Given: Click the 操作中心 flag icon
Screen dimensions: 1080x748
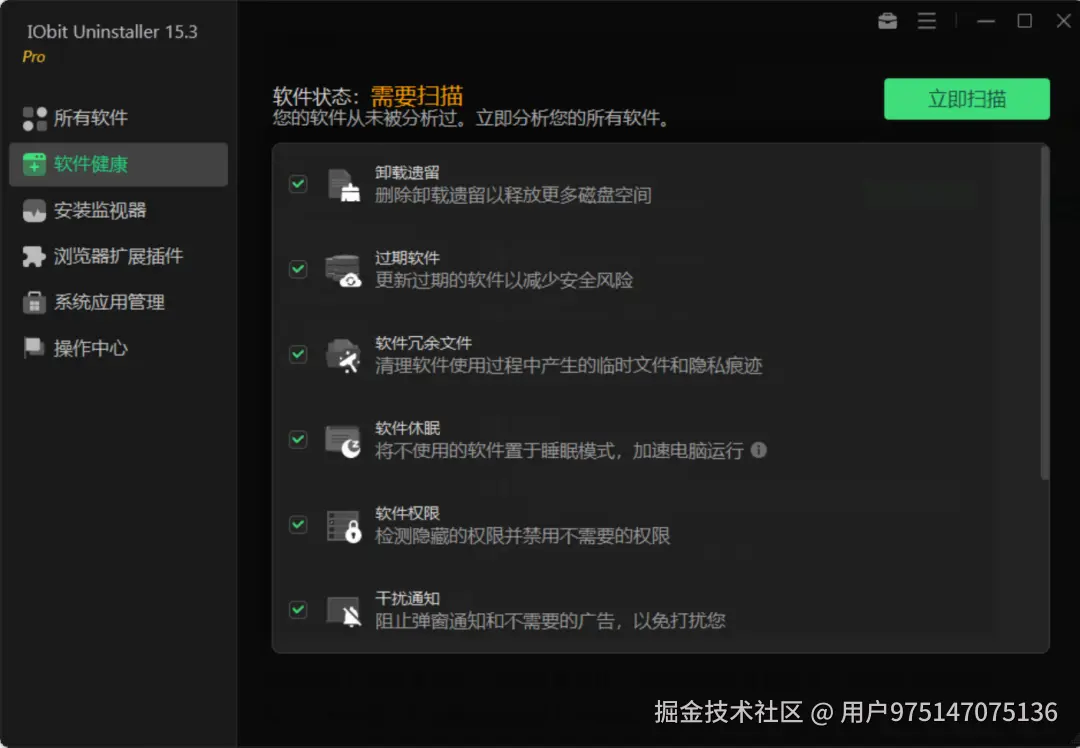Looking at the screenshot, I should click(x=34, y=348).
